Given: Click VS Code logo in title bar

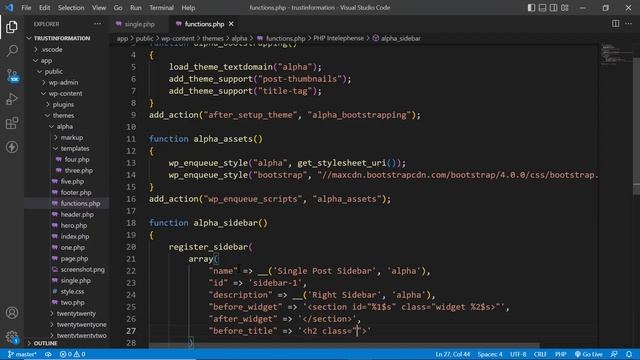Looking at the screenshot, I should (x=9, y=7).
